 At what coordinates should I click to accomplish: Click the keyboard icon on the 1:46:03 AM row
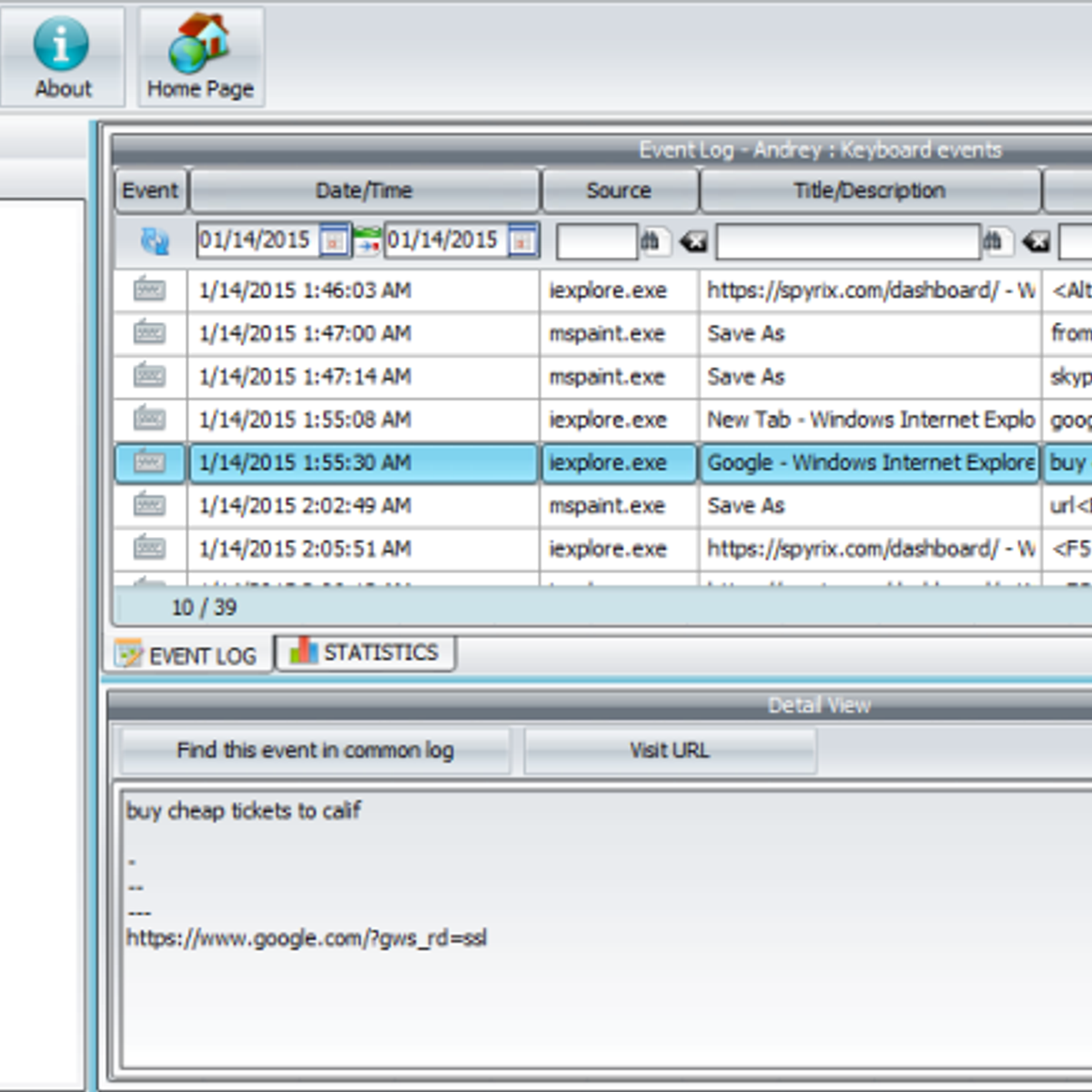[149, 290]
